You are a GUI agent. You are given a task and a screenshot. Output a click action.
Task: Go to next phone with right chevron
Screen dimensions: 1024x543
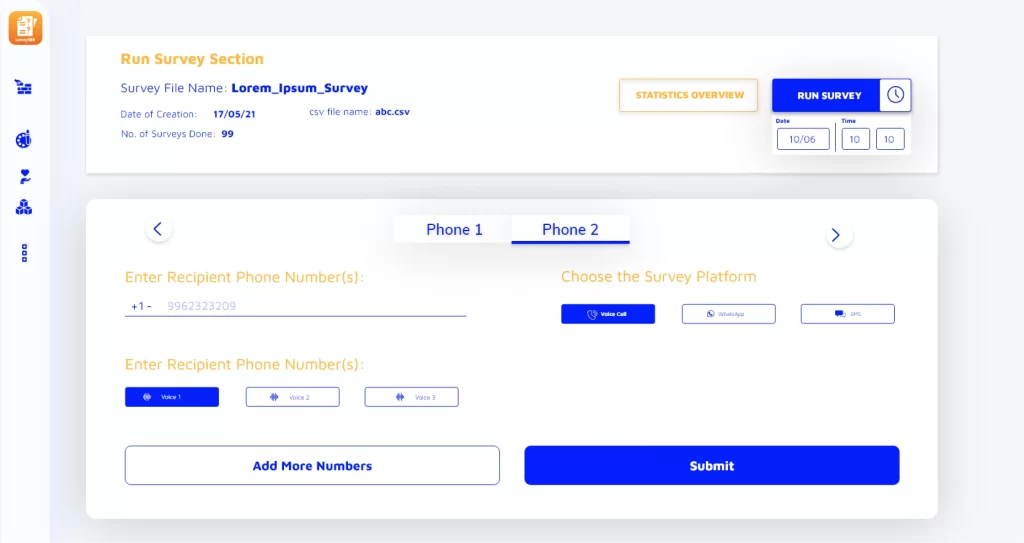[838, 235]
